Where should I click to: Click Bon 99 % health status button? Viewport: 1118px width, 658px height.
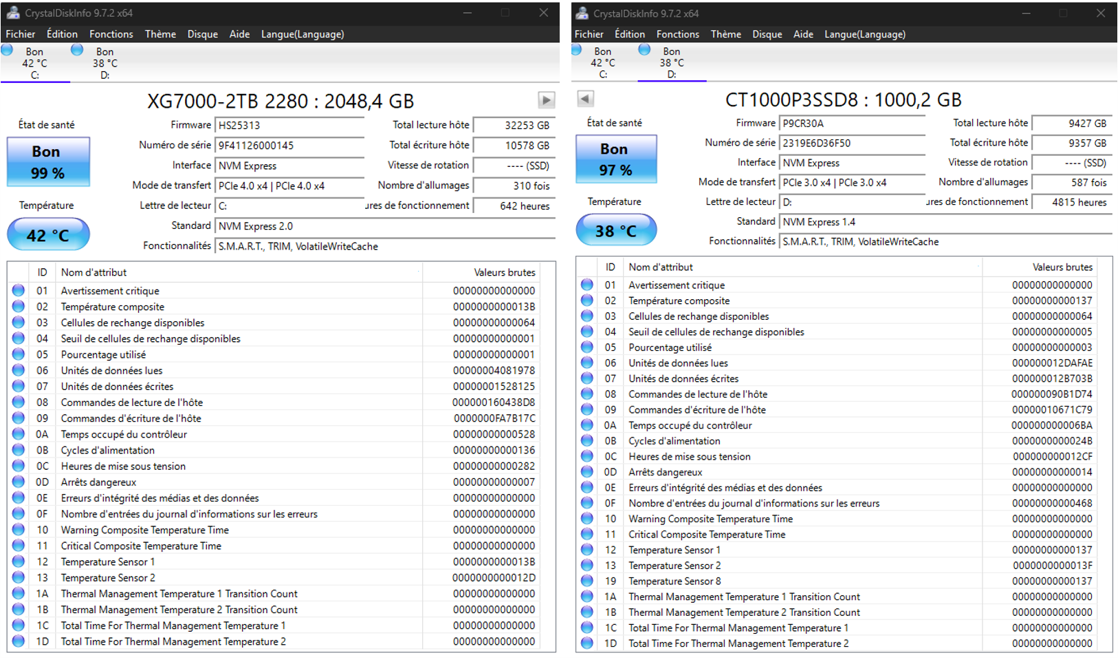click(x=48, y=162)
